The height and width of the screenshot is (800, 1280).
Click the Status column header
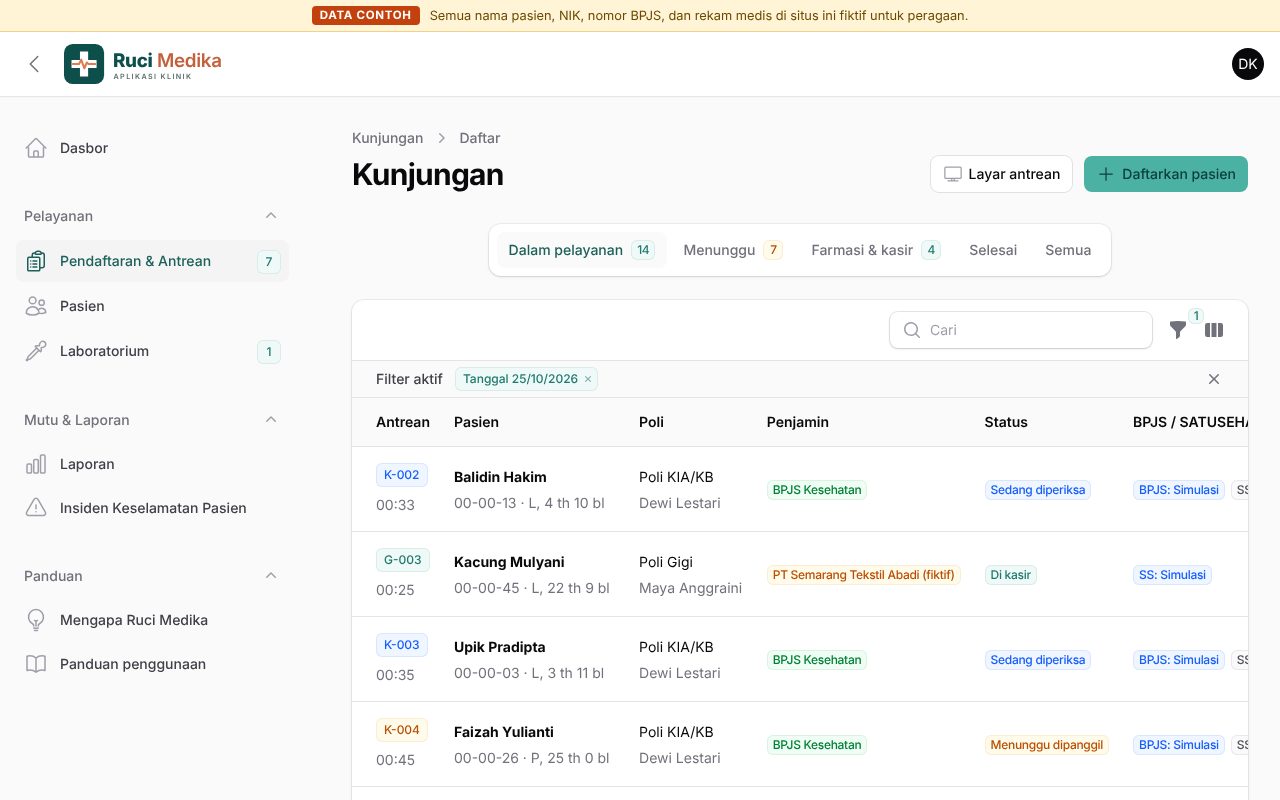[x=1006, y=422]
